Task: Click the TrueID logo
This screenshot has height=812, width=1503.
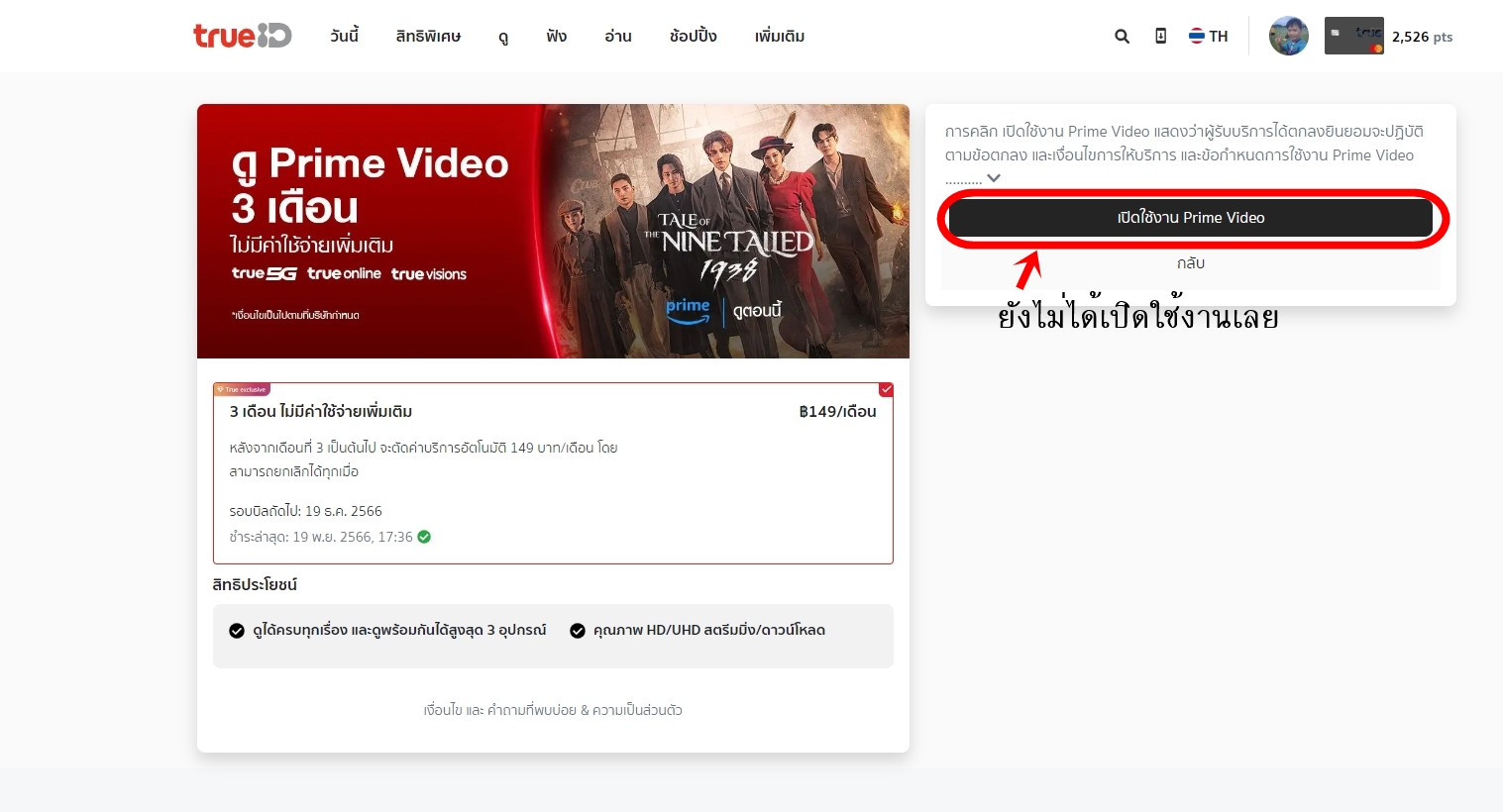Action: click(242, 36)
